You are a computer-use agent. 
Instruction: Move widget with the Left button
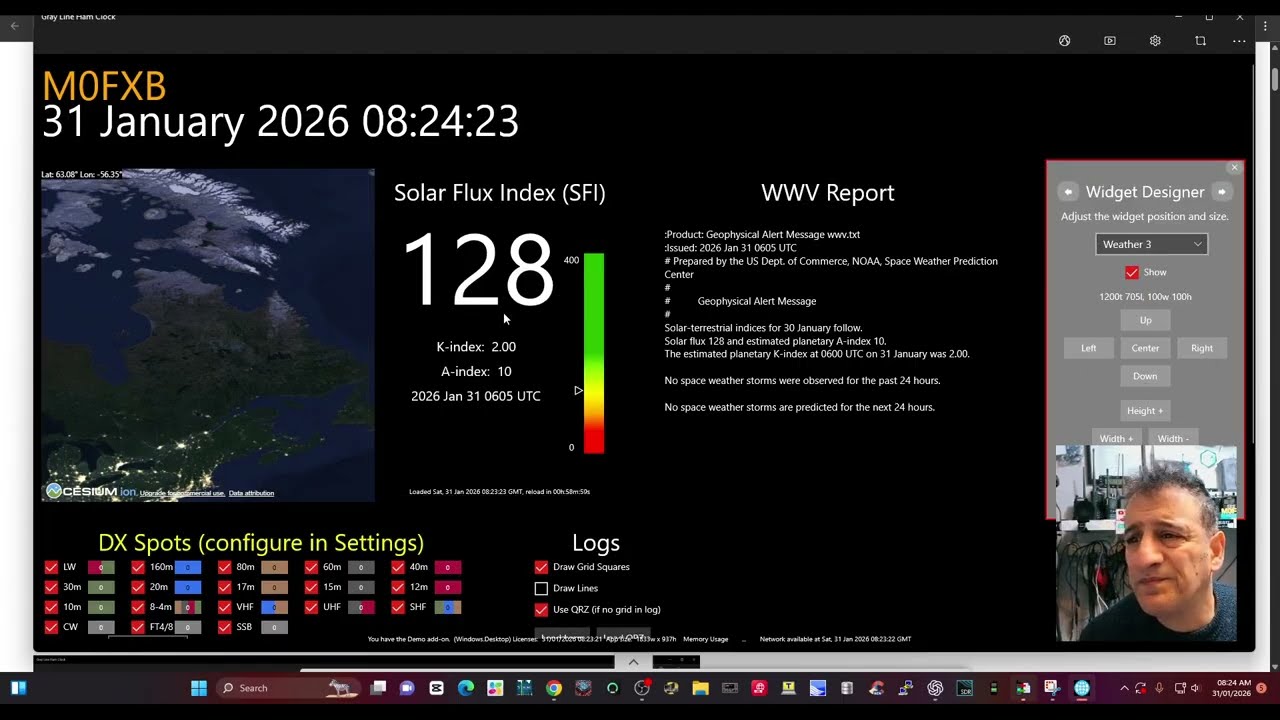click(1088, 348)
